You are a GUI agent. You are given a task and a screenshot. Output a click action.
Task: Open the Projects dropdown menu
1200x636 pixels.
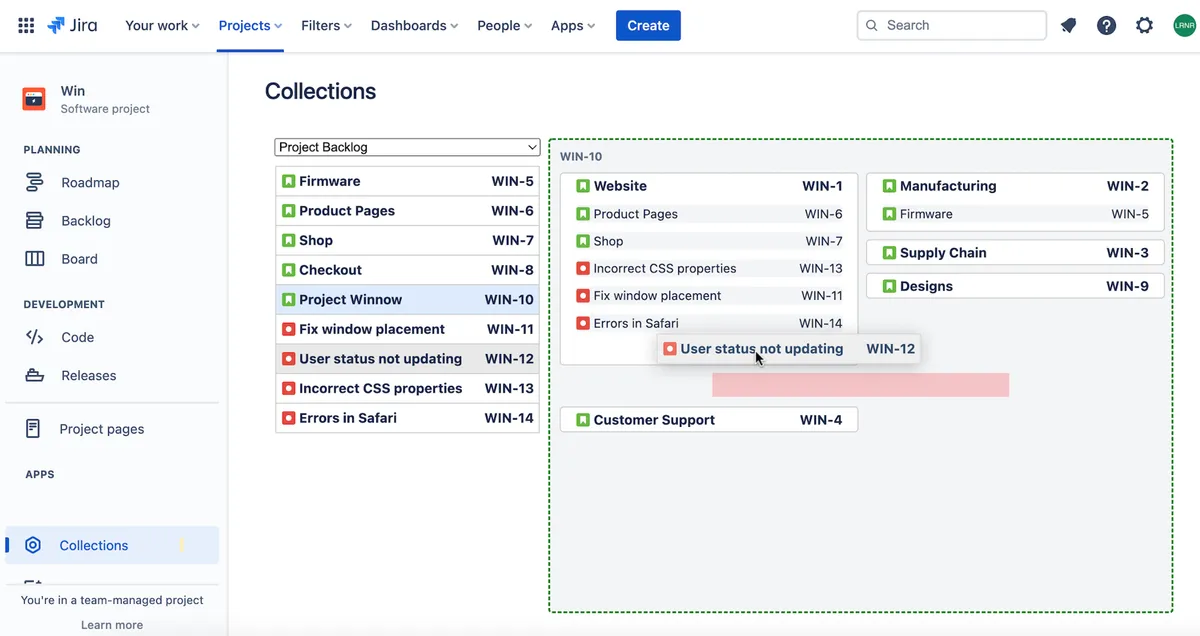tap(250, 25)
